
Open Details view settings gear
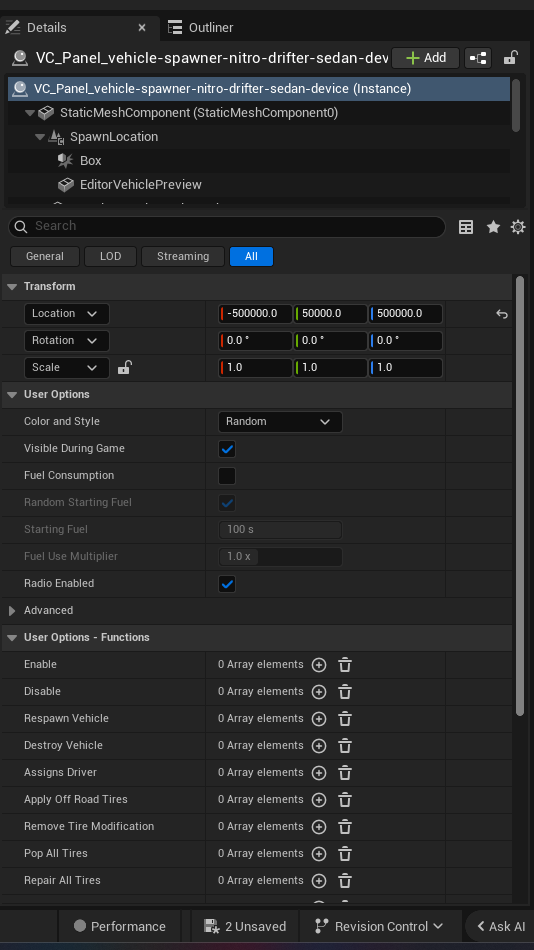(518, 227)
